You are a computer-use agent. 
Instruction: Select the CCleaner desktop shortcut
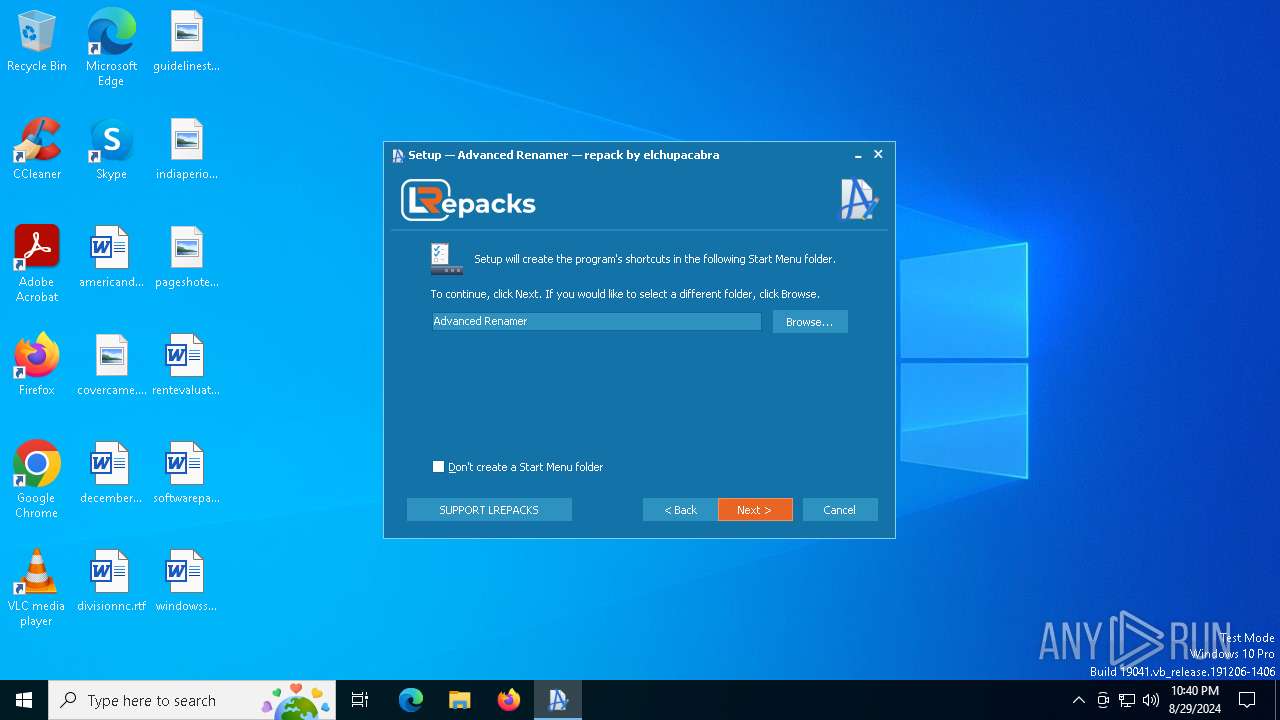coord(37,150)
